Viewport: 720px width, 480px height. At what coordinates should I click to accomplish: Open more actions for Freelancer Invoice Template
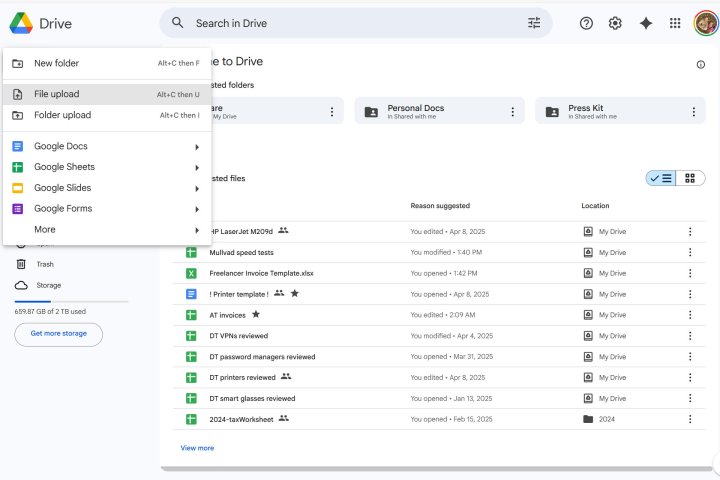pos(690,273)
